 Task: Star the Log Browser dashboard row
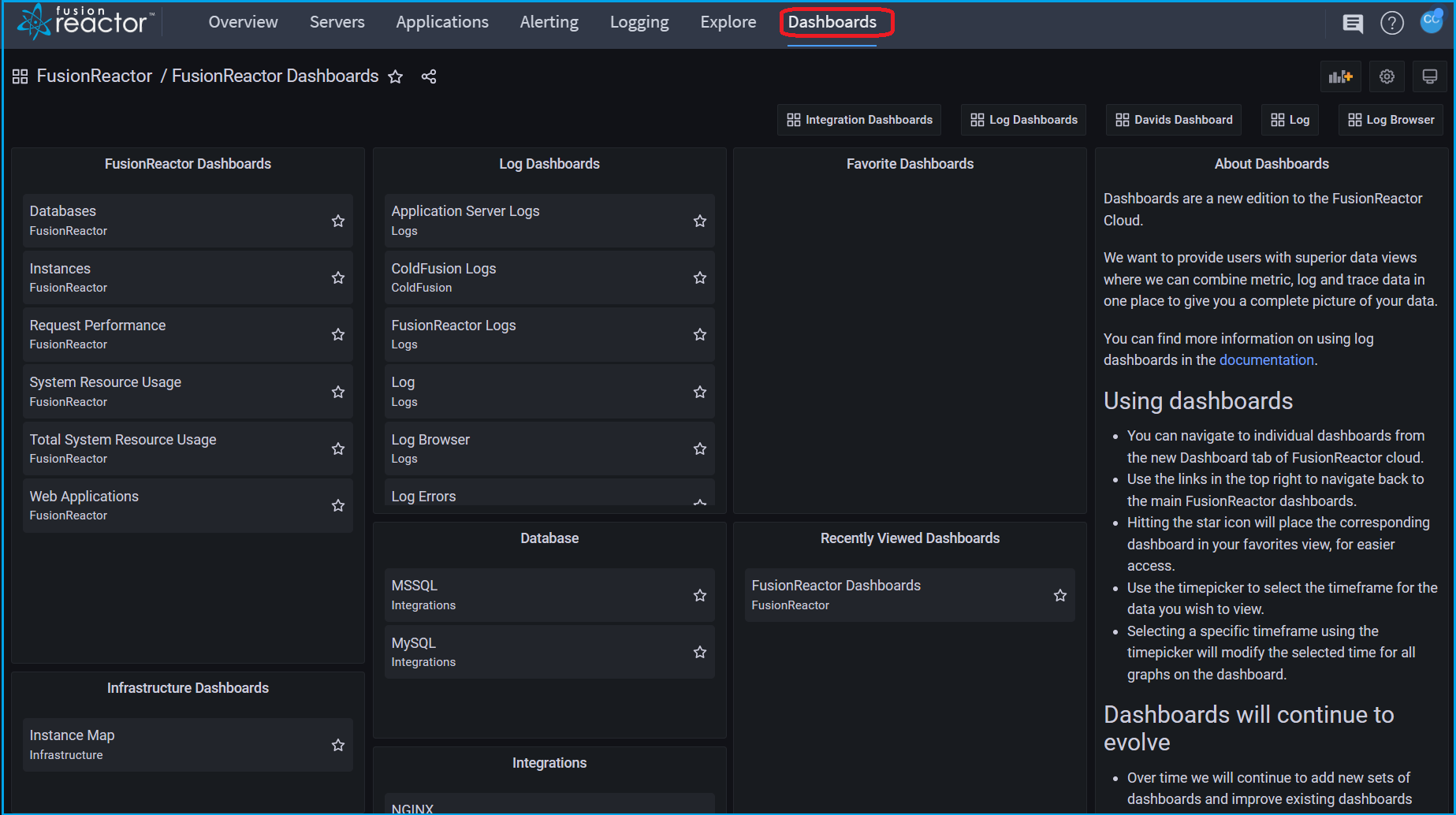click(700, 448)
